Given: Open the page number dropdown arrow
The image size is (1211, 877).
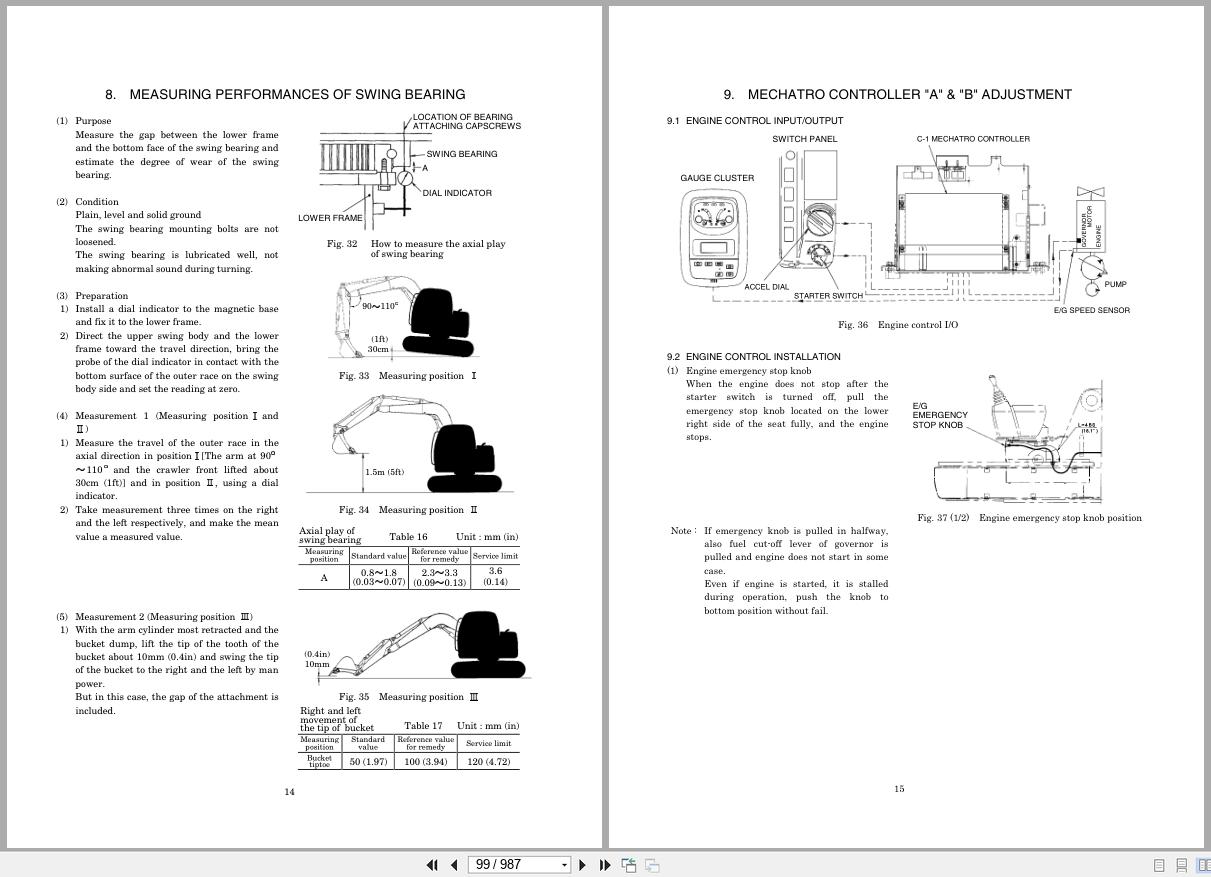Looking at the screenshot, I should click(x=564, y=865).
